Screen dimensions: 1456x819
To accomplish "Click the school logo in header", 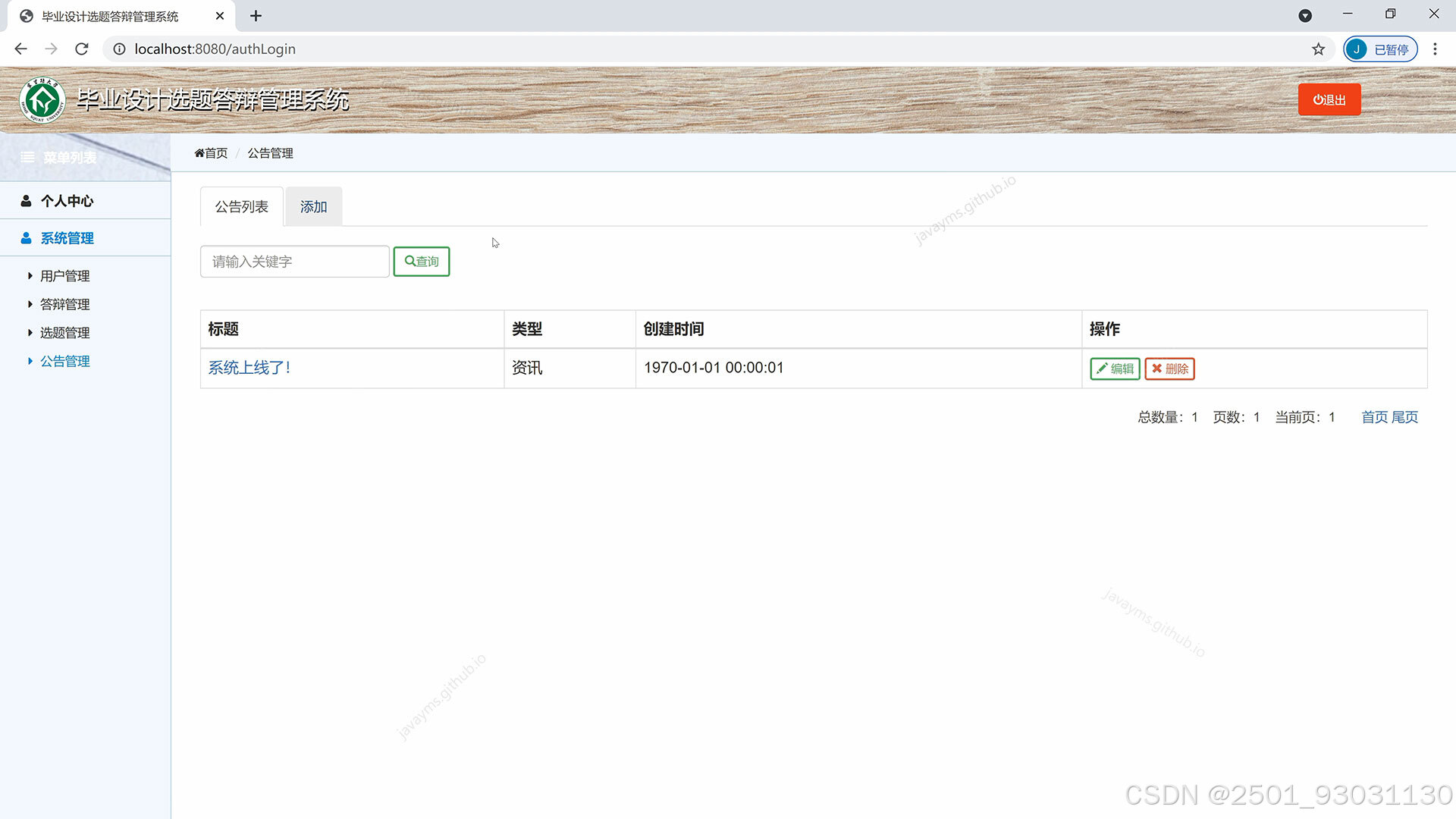I will click(42, 100).
